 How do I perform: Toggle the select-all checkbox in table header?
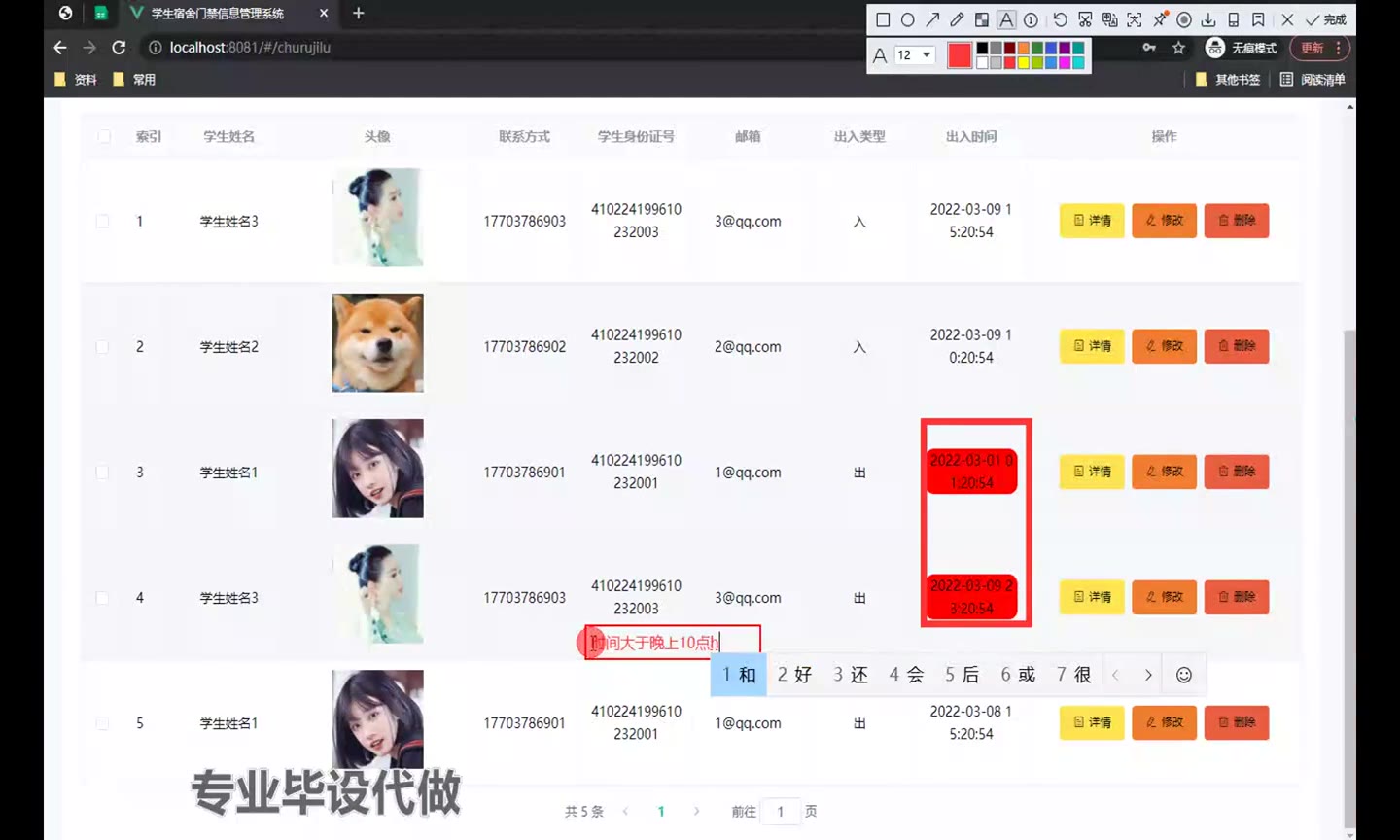tap(104, 137)
